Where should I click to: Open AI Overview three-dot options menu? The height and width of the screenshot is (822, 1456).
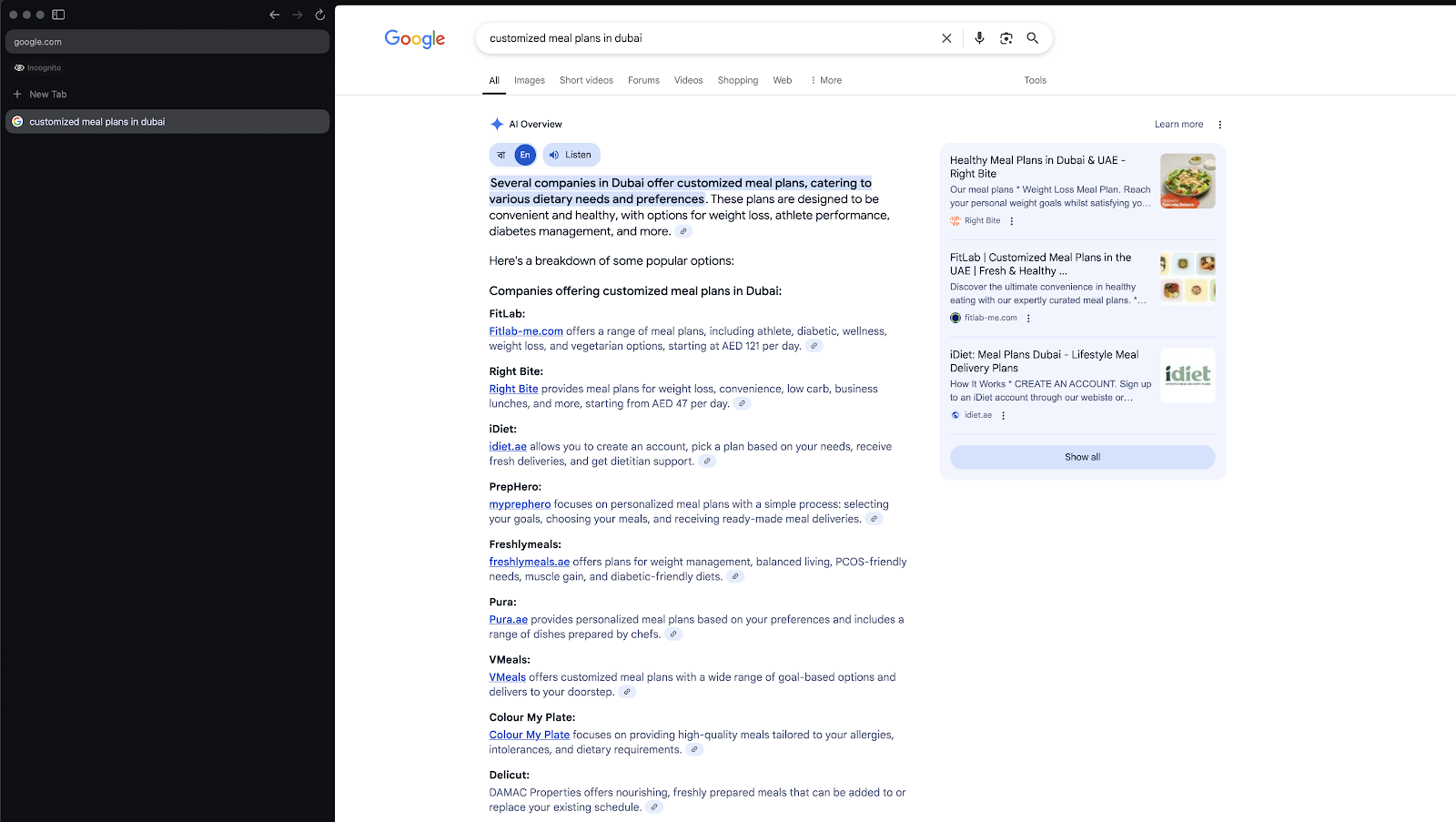[x=1220, y=125]
